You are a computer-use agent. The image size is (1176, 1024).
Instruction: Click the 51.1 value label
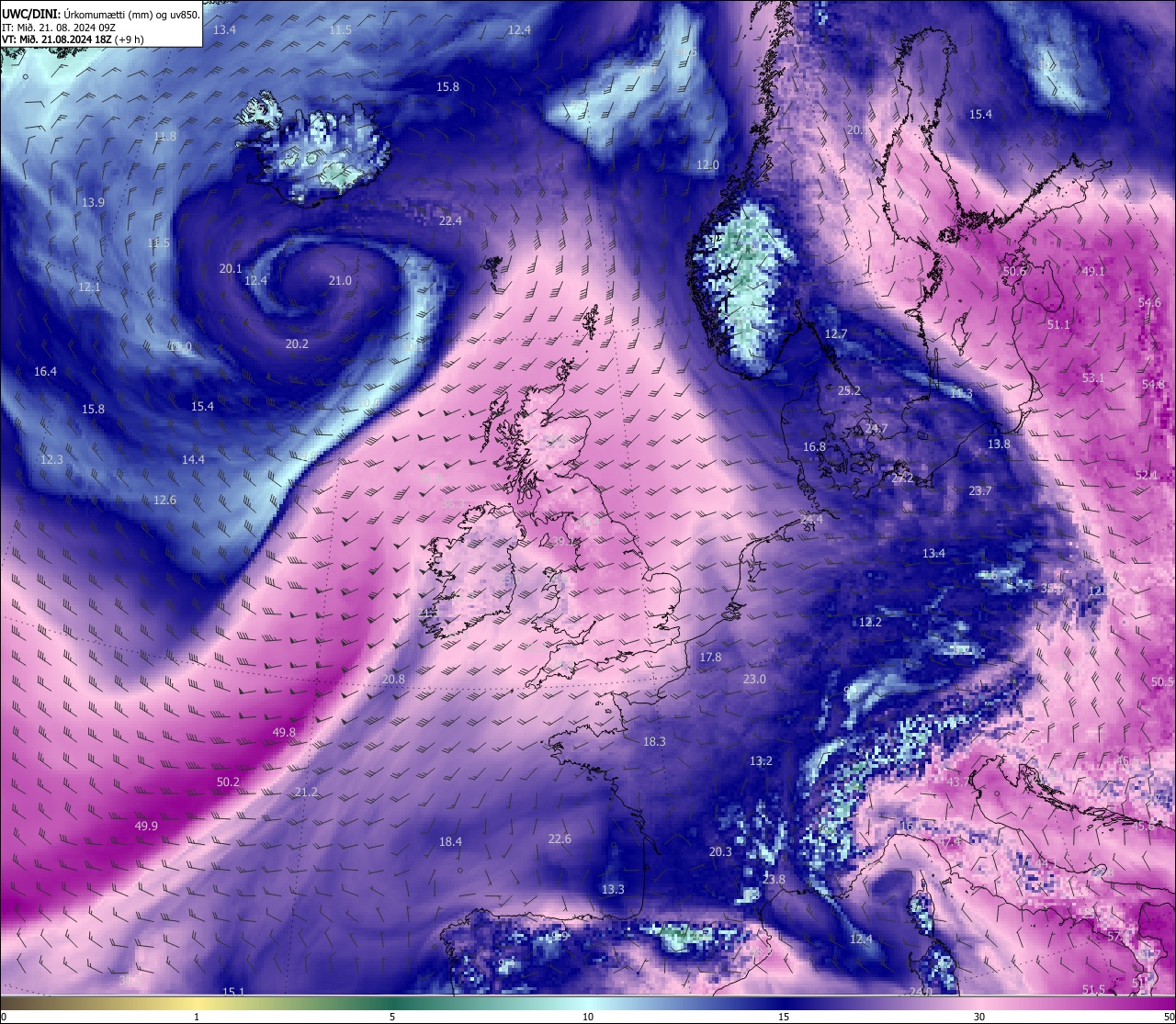point(1058,324)
